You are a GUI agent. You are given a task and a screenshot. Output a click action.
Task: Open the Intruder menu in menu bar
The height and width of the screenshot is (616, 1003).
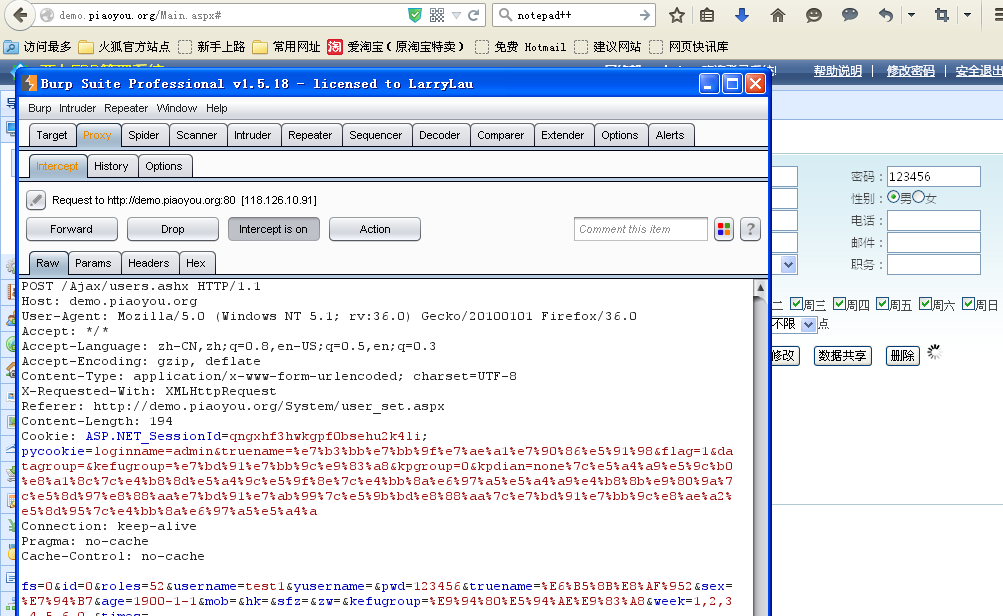coord(77,108)
